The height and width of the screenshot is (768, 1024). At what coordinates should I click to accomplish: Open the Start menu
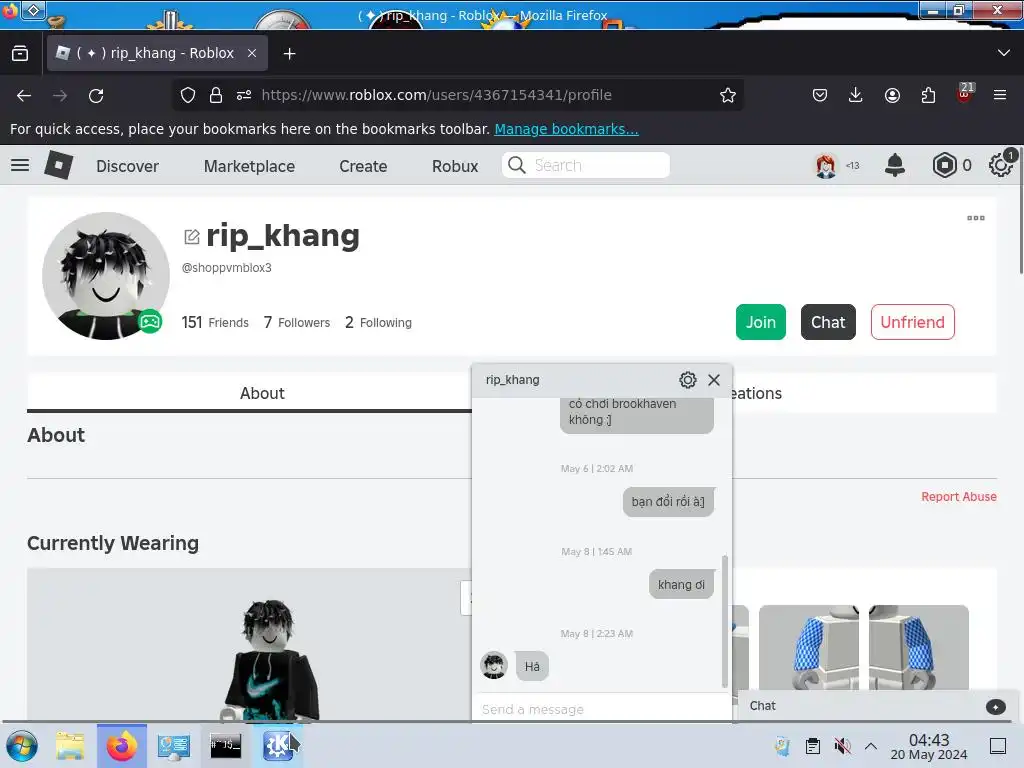pyautogui.click(x=22, y=746)
